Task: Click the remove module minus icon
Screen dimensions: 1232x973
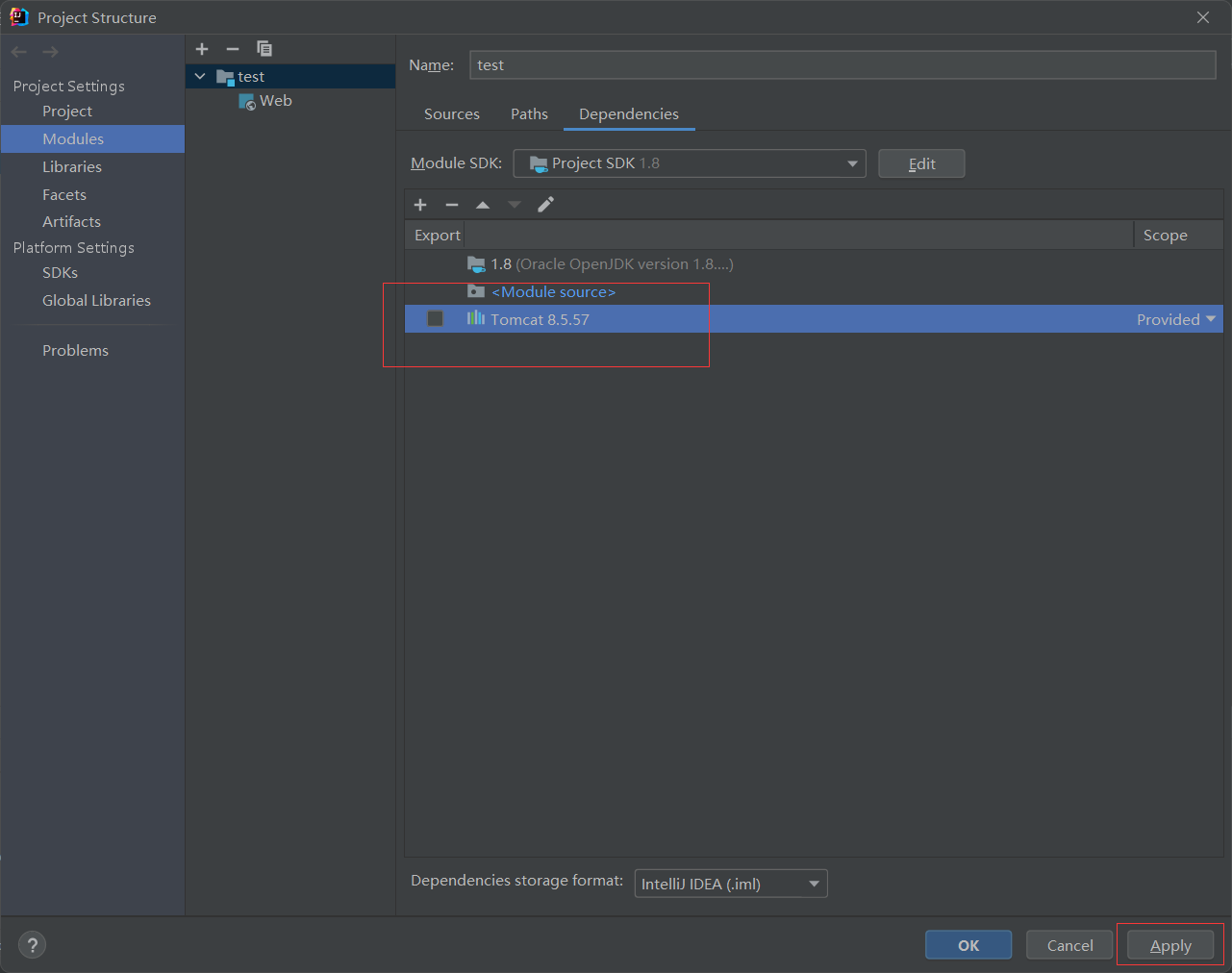Action: [x=233, y=49]
